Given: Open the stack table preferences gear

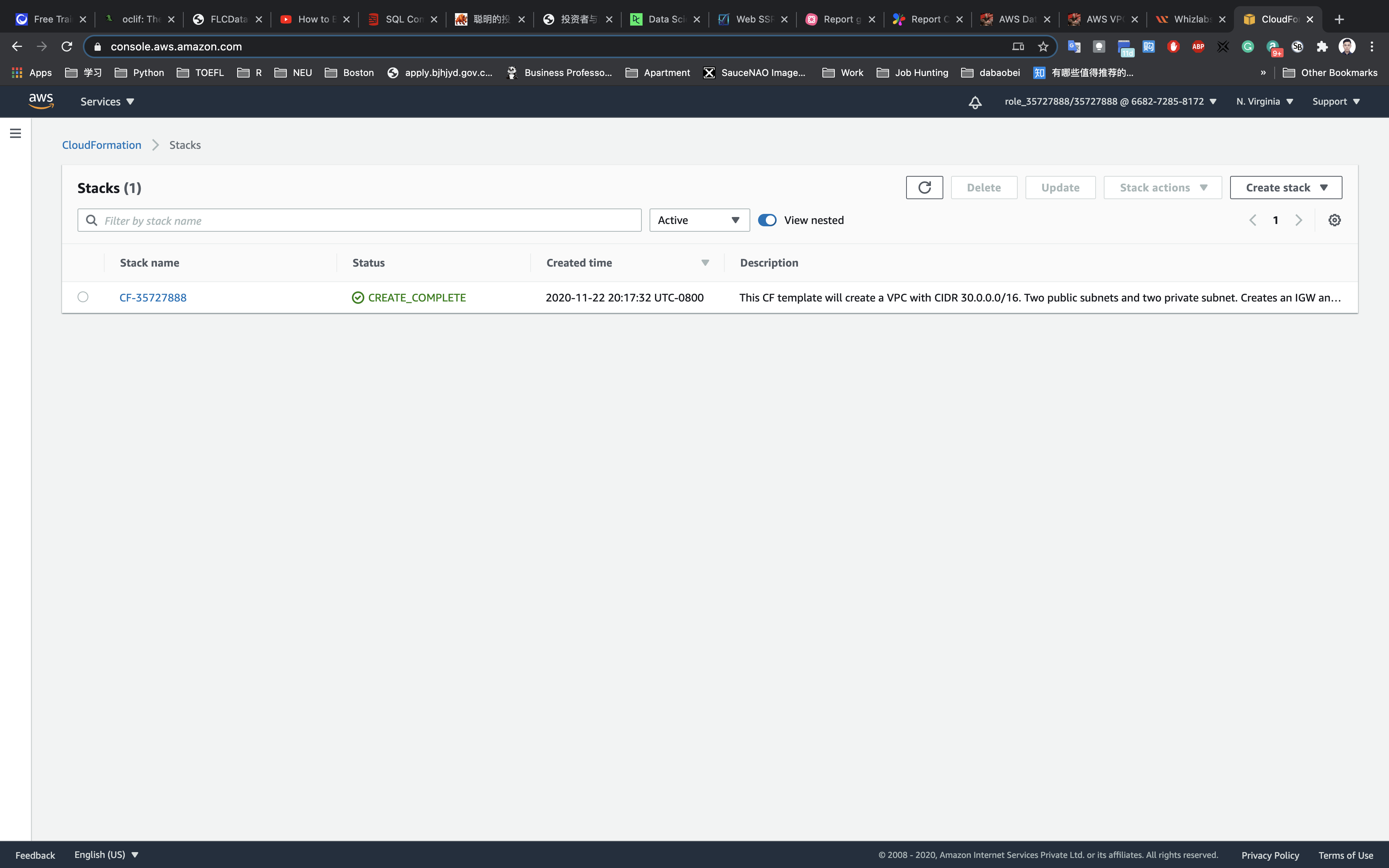Looking at the screenshot, I should (1334, 220).
